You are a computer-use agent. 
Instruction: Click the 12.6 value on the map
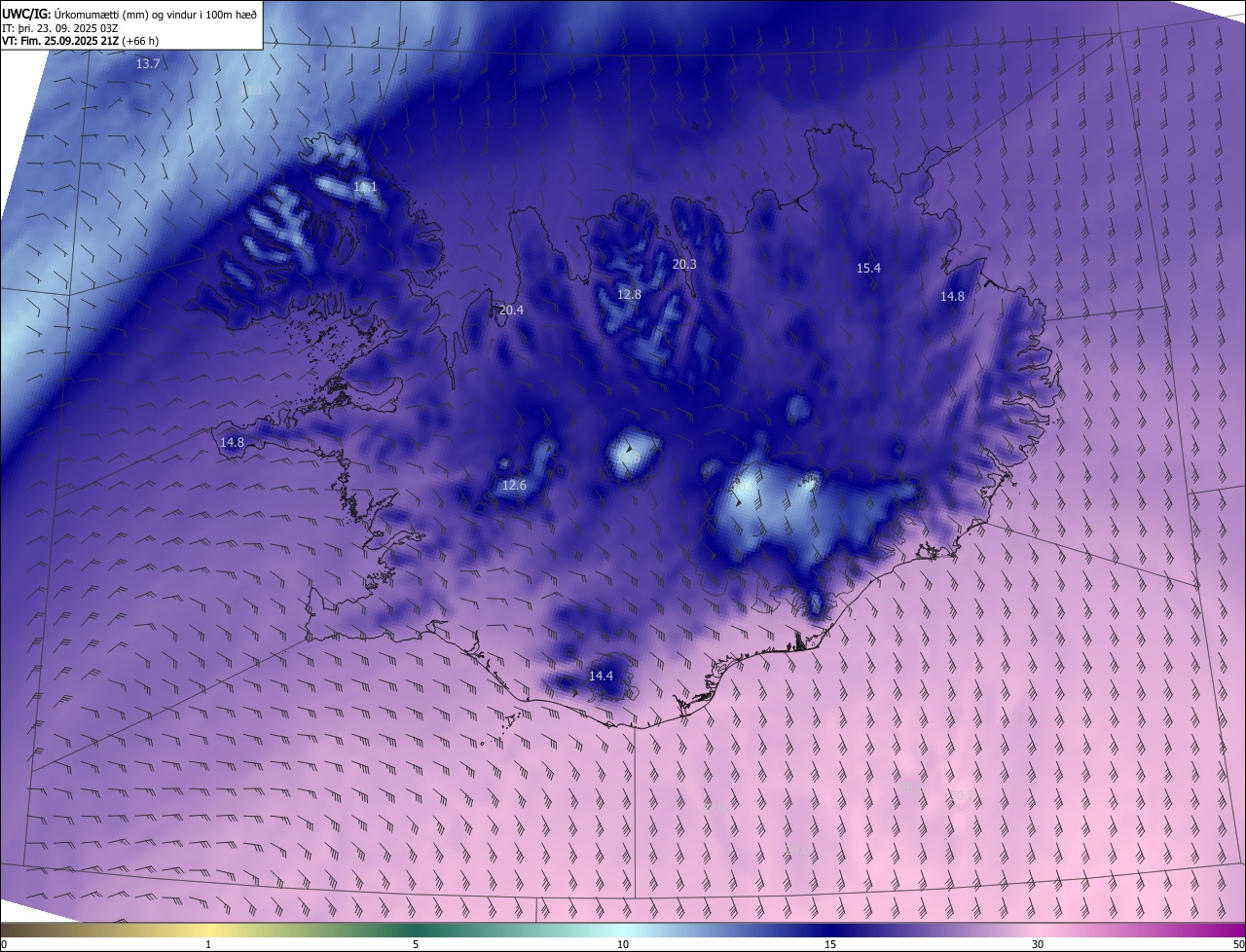pyautogui.click(x=514, y=485)
